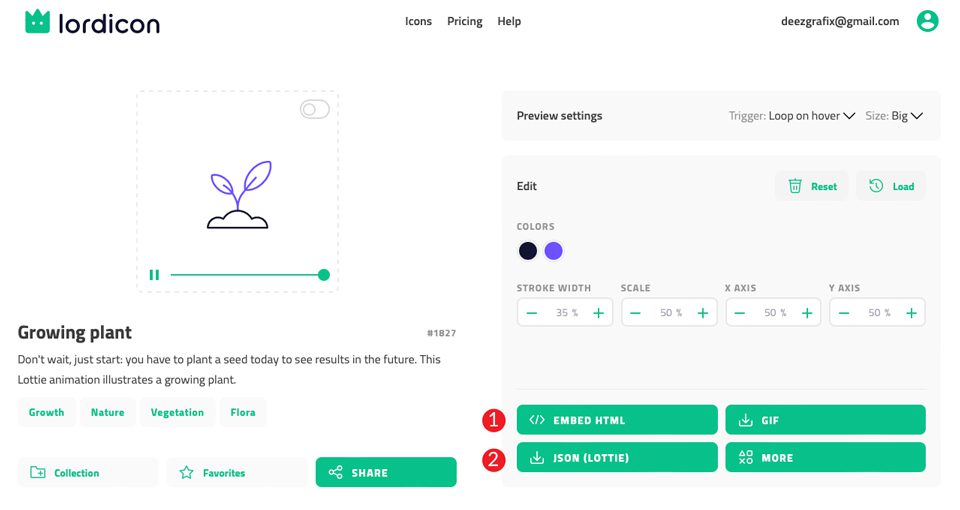Increase stroke width with plus button
This screenshot has height=510, width=960.
coord(599,313)
